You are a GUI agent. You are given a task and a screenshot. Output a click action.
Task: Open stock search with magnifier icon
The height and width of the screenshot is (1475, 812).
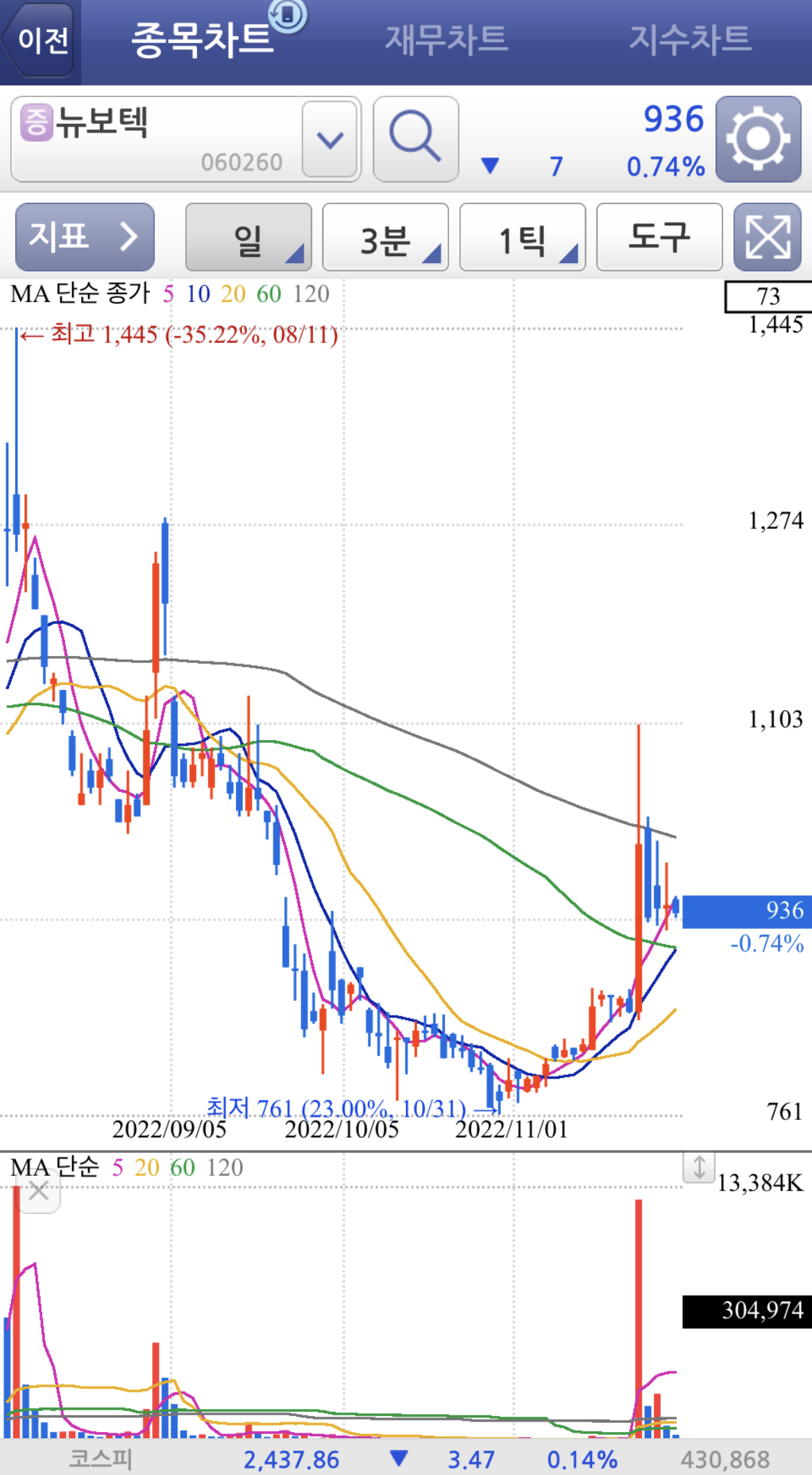416,139
